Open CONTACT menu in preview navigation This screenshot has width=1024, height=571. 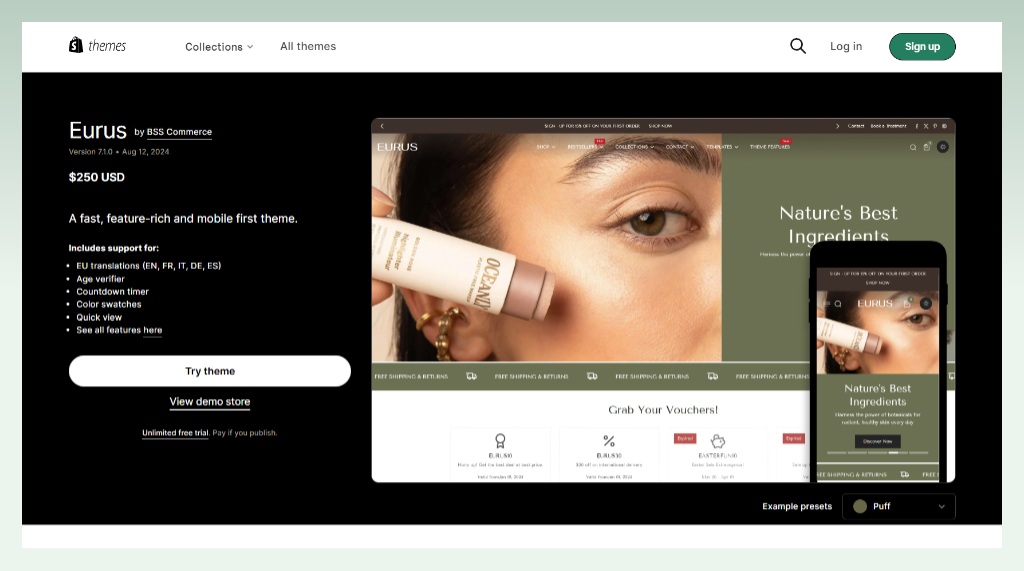click(x=679, y=147)
